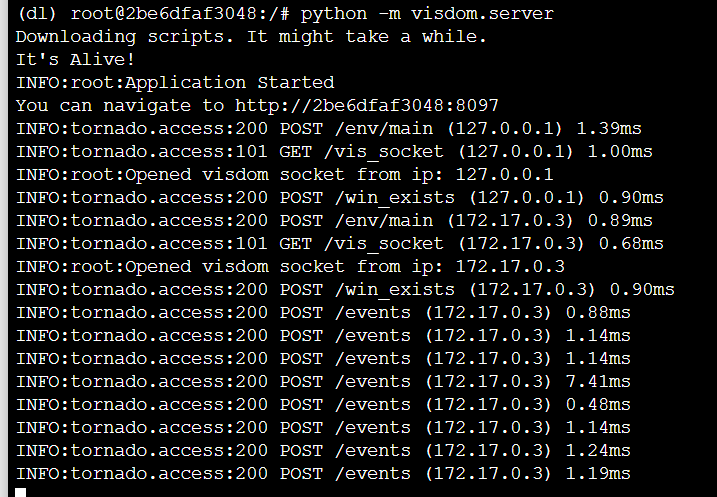This screenshot has height=497, width=717.
Task: Click the terminal cursor block at the bottom
Action: coord(20,491)
